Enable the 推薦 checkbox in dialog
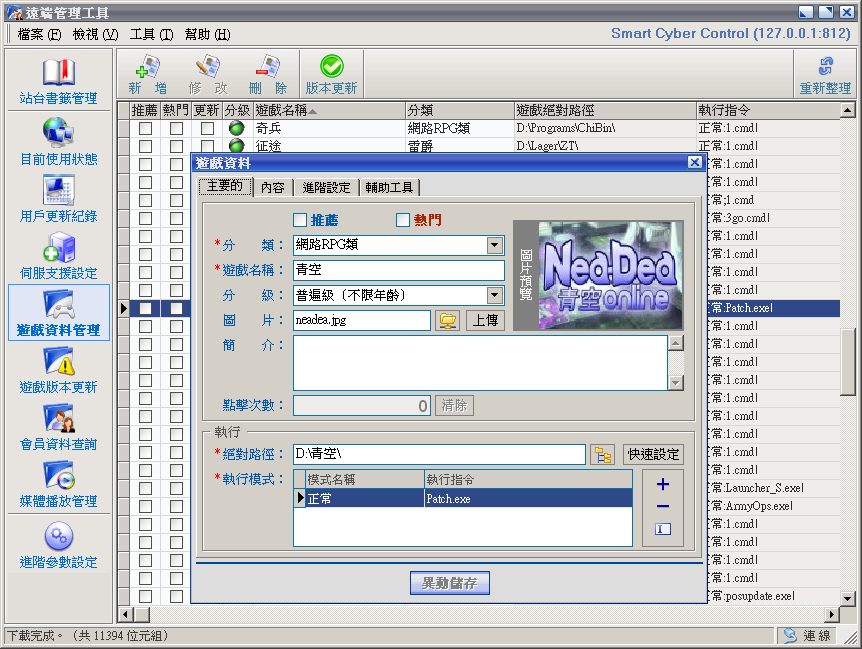 [x=300, y=220]
